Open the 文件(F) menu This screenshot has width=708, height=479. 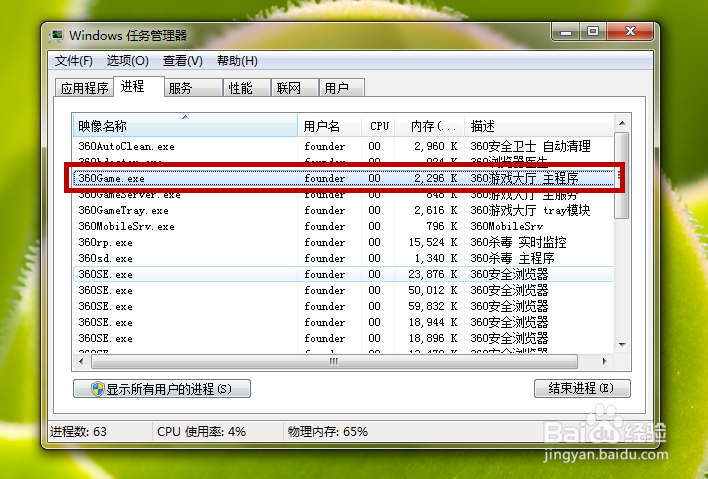[x=74, y=60]
